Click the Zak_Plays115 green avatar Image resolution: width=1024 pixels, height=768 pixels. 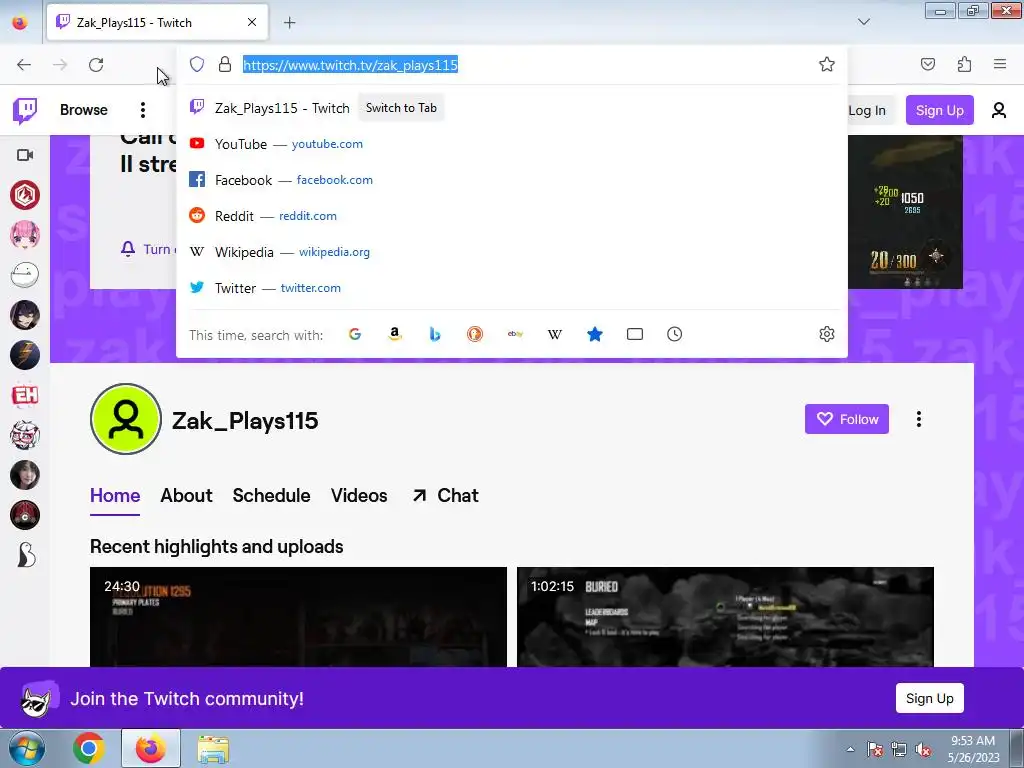pos(125,419)
